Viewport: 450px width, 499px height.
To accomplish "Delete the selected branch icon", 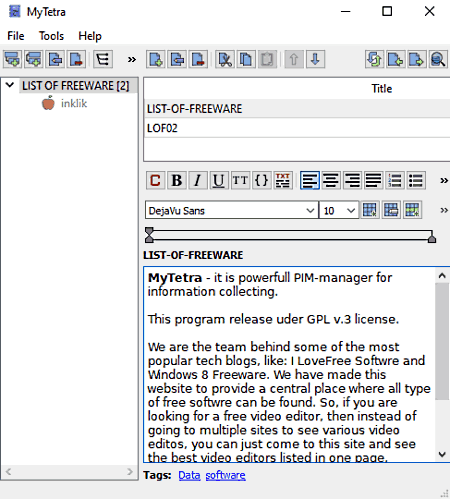I will coord(77,60).
